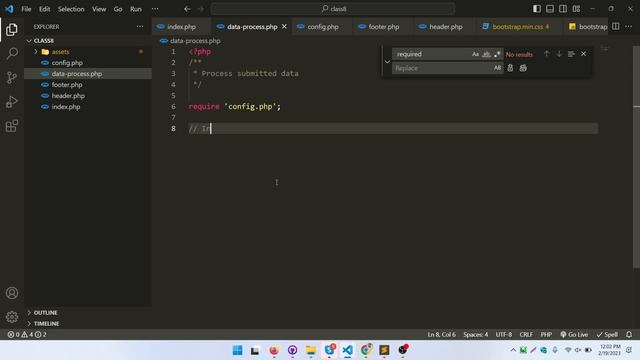640x360 pixels.
Task: Click the overflow menu ellipsis after Run
Action: (155, 9)
